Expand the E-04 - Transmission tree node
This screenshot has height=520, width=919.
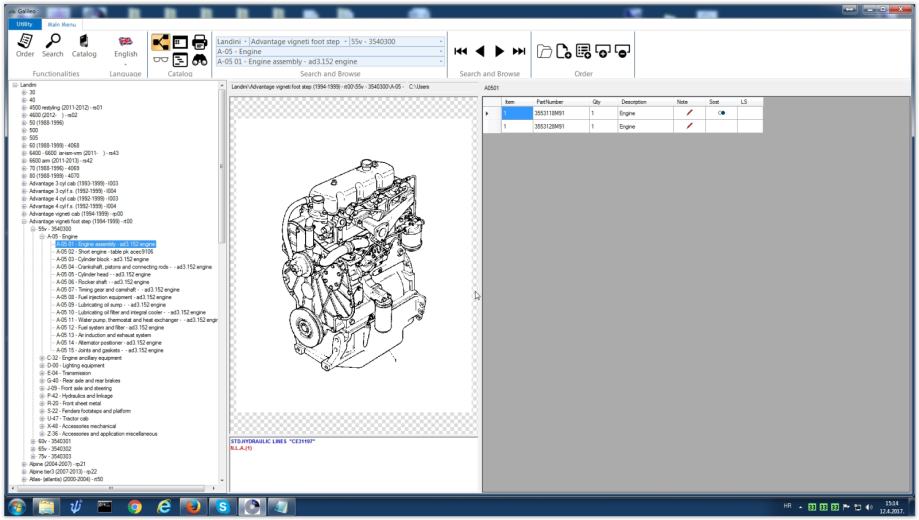[x=42, y=374]
